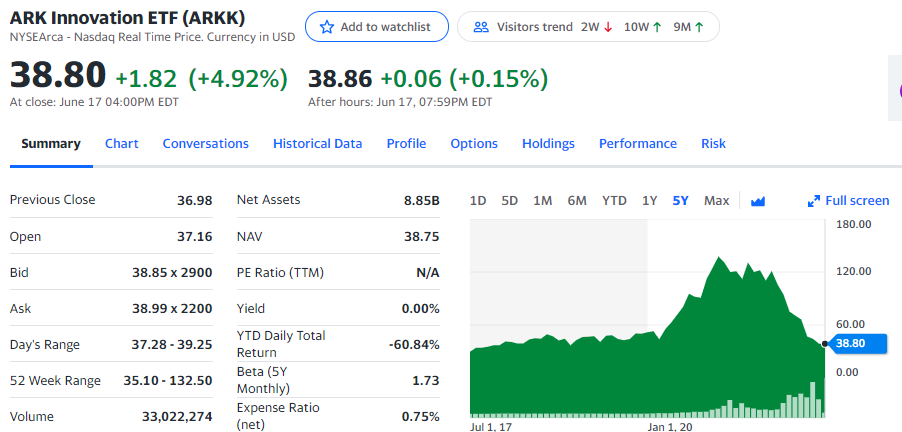Click the Ask value 38.99 x 2200
The image size is (902, 432).
coord(173,309)
